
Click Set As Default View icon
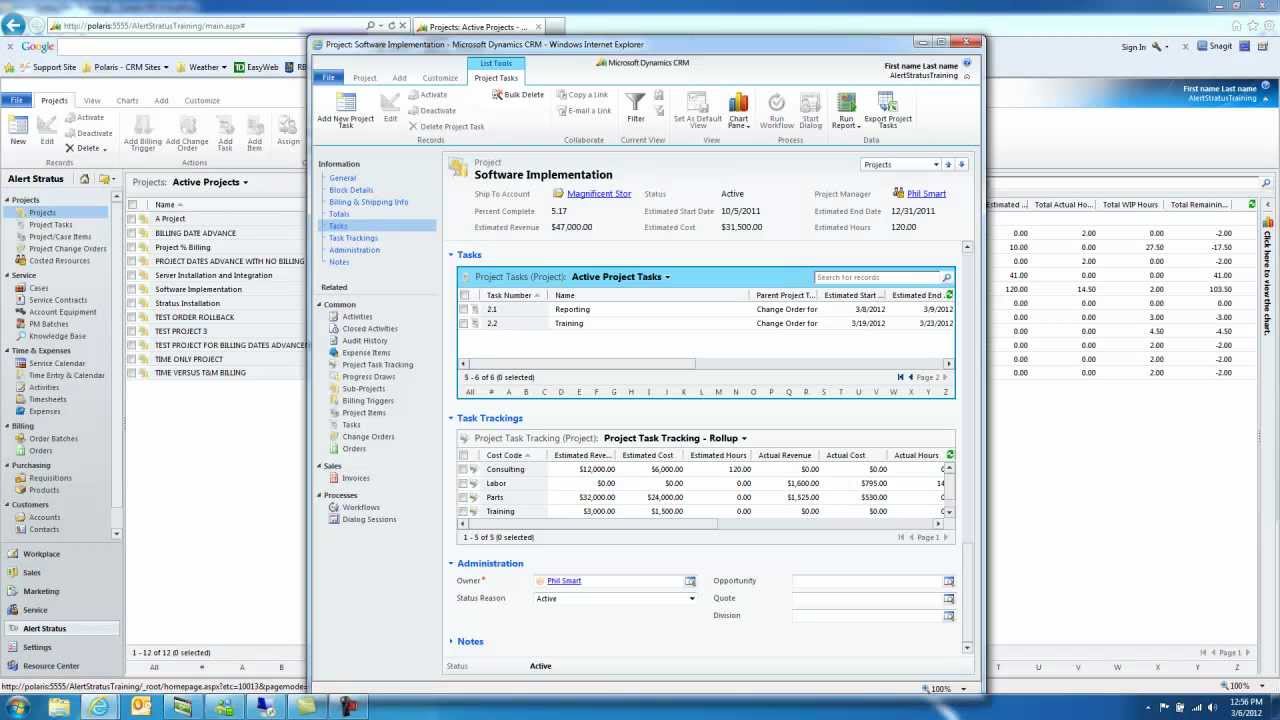click(698, 110)
